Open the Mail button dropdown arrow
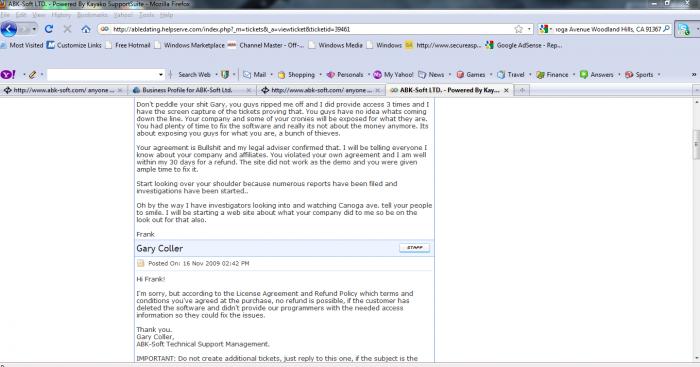This screenshot has width=700, height=367. coord(271,75)
